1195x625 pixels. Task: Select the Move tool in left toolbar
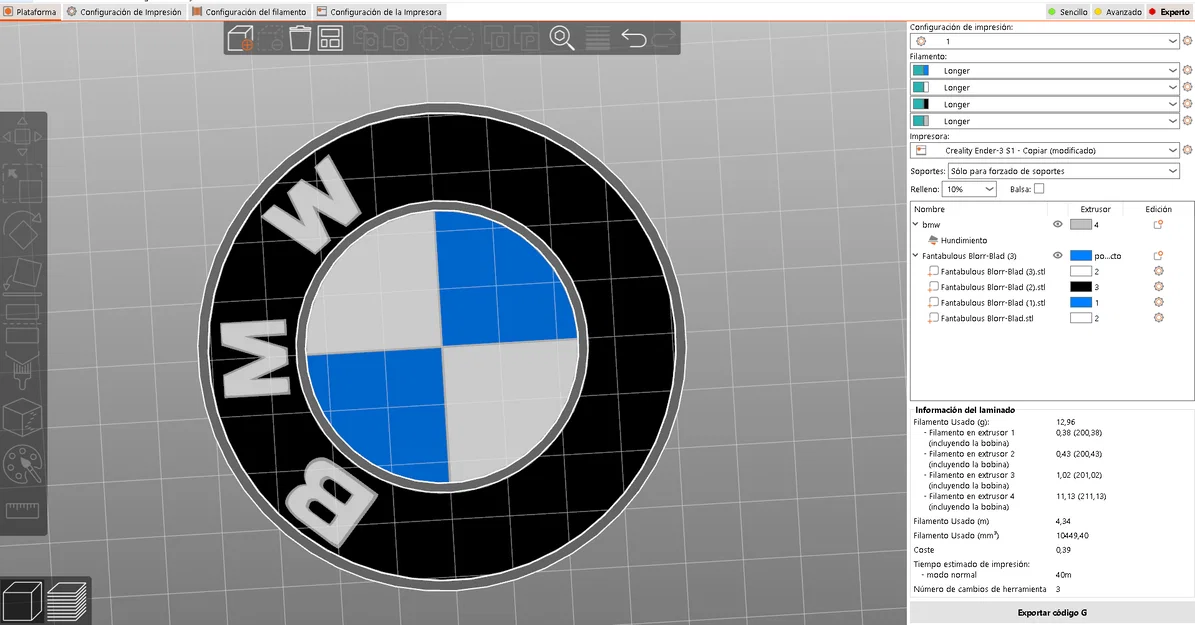click(22, 137)
